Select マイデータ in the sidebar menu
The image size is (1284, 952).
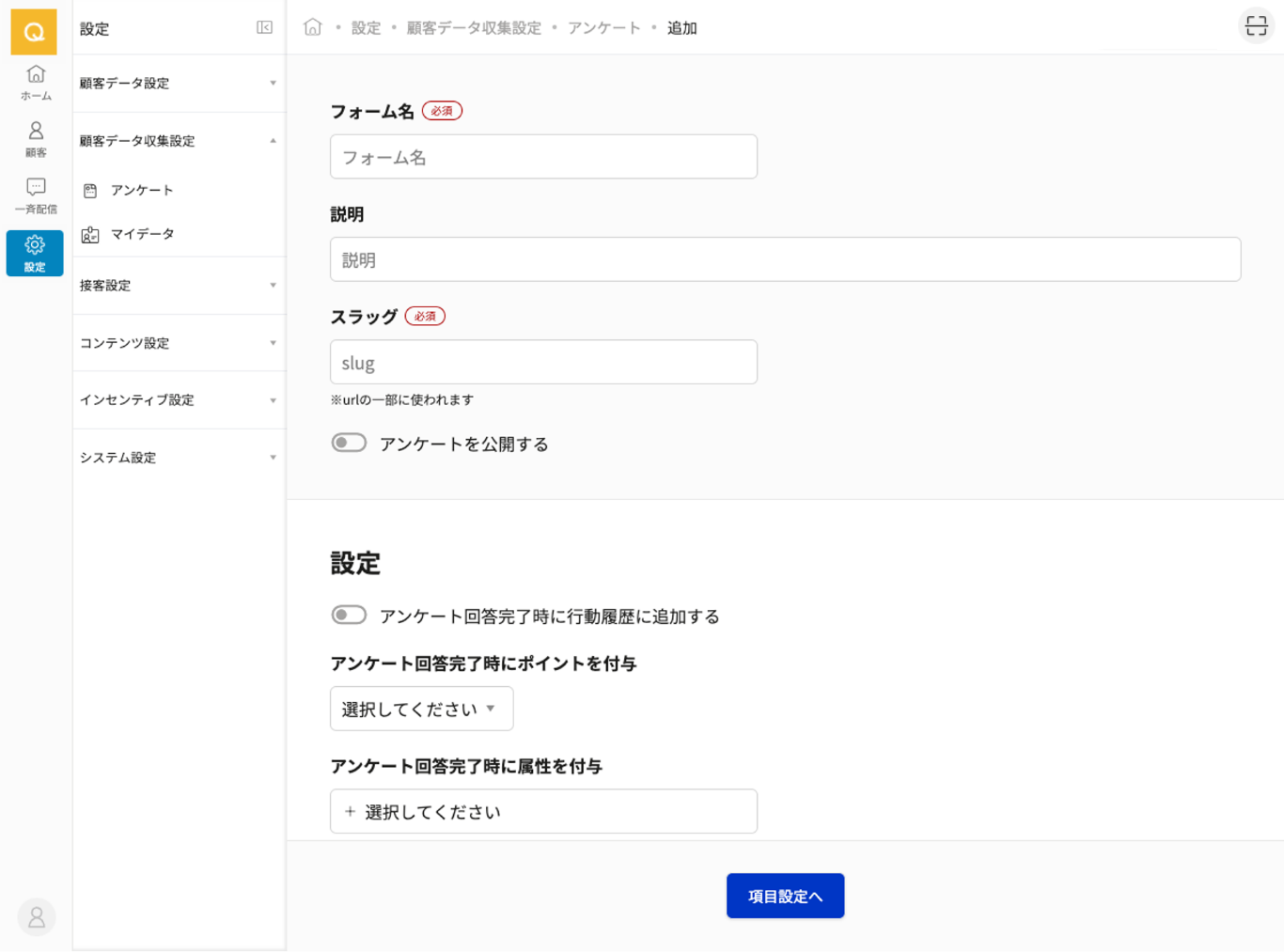[142, 234]
